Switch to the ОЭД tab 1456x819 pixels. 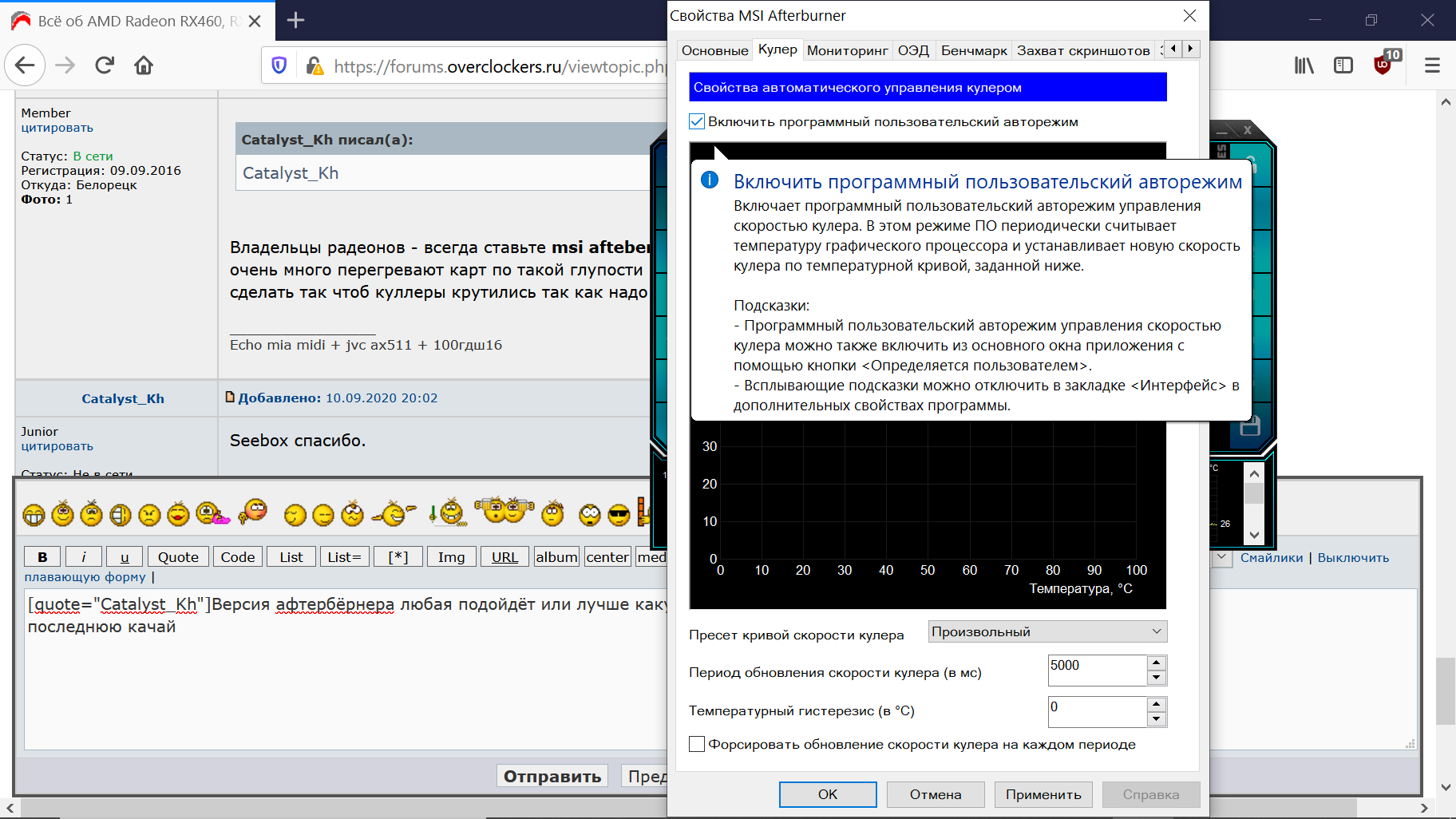[913, 50]
